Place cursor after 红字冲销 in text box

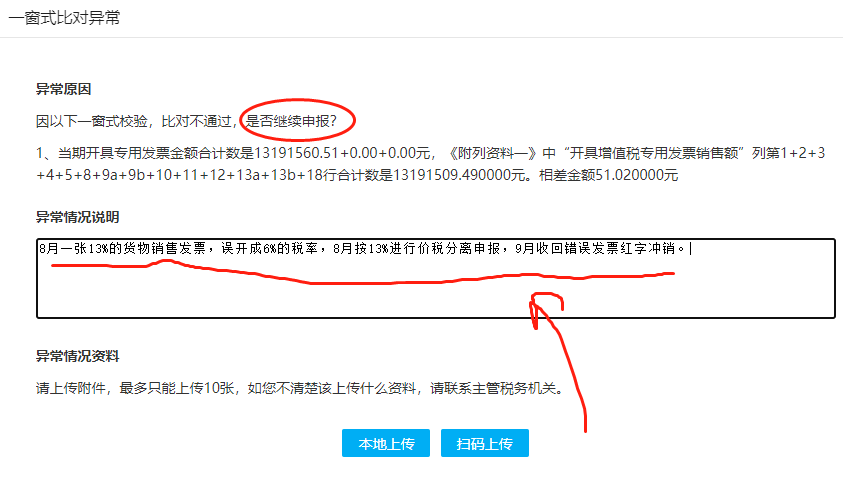[689, 248]
